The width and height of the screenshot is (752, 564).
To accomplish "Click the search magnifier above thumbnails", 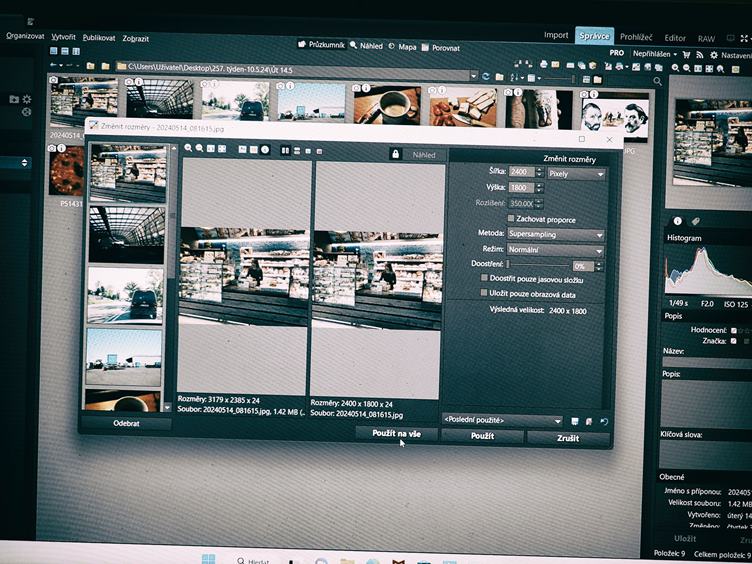I will click(x=658, y=82).
